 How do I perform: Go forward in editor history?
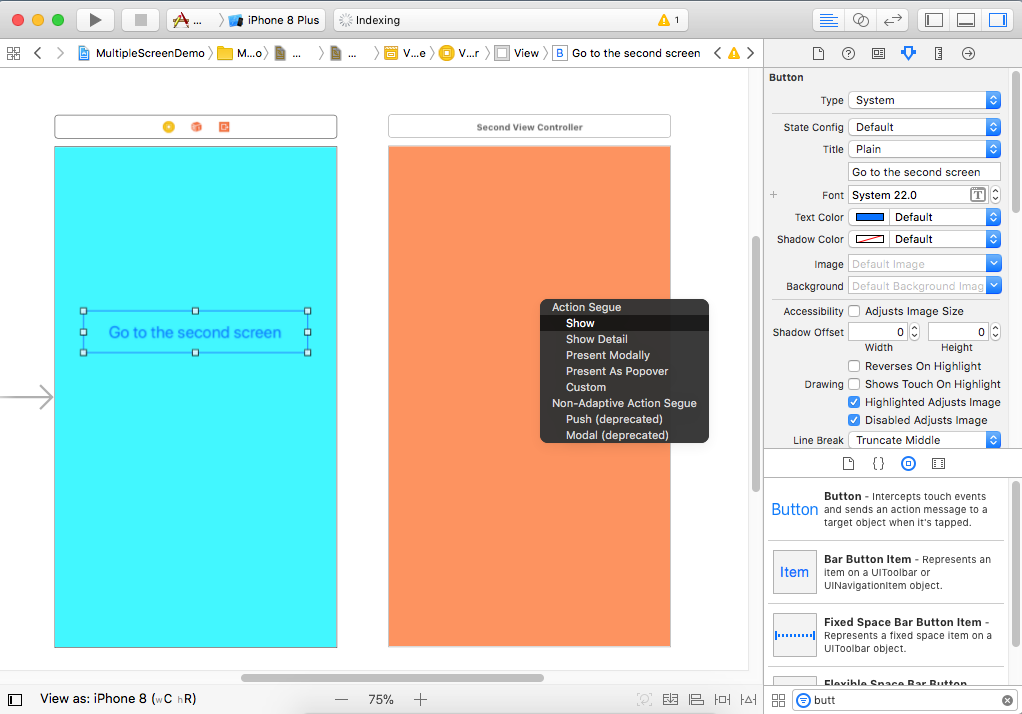pos(61,53)
